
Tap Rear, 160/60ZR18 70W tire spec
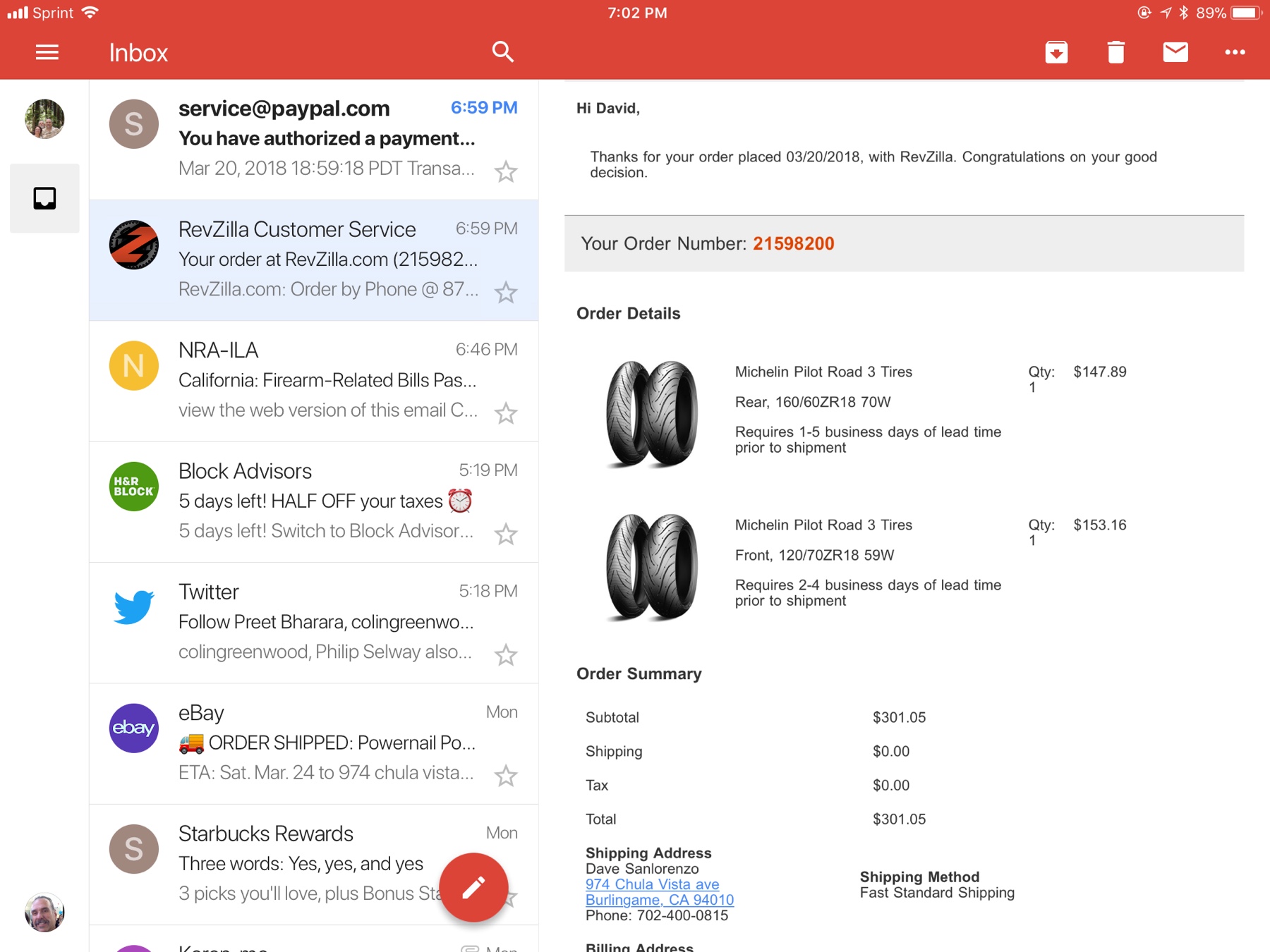813,402
